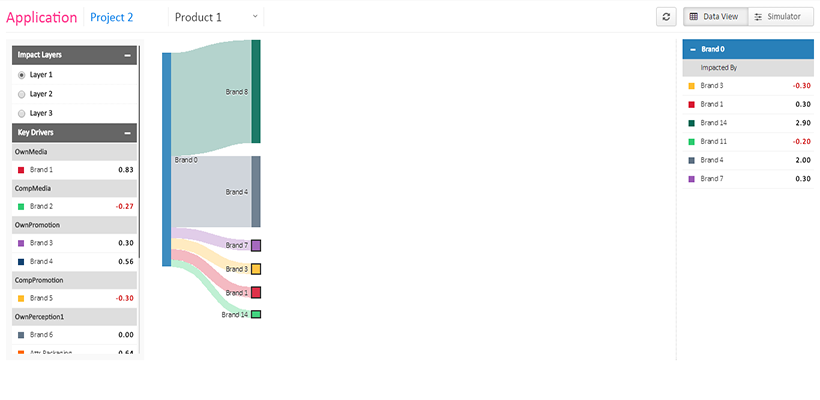The width and height of the screenshot is (820, 400).
Task: Select the Layer 3 radio button
Action: pos(22,113)
